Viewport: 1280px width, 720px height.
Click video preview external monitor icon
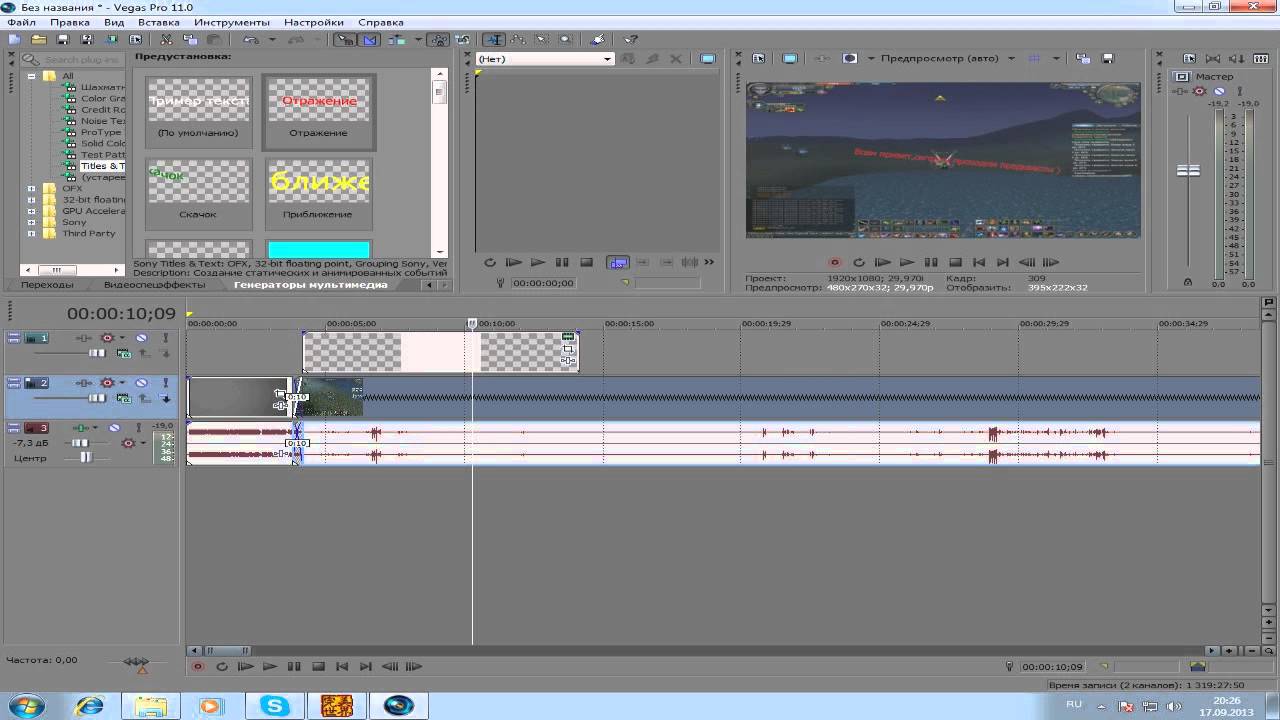pyautogui.click(x=790, y=59)
